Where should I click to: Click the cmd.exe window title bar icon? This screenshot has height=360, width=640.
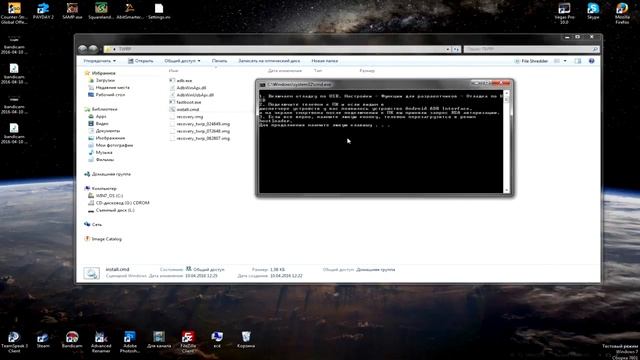(x=262, y=84)
